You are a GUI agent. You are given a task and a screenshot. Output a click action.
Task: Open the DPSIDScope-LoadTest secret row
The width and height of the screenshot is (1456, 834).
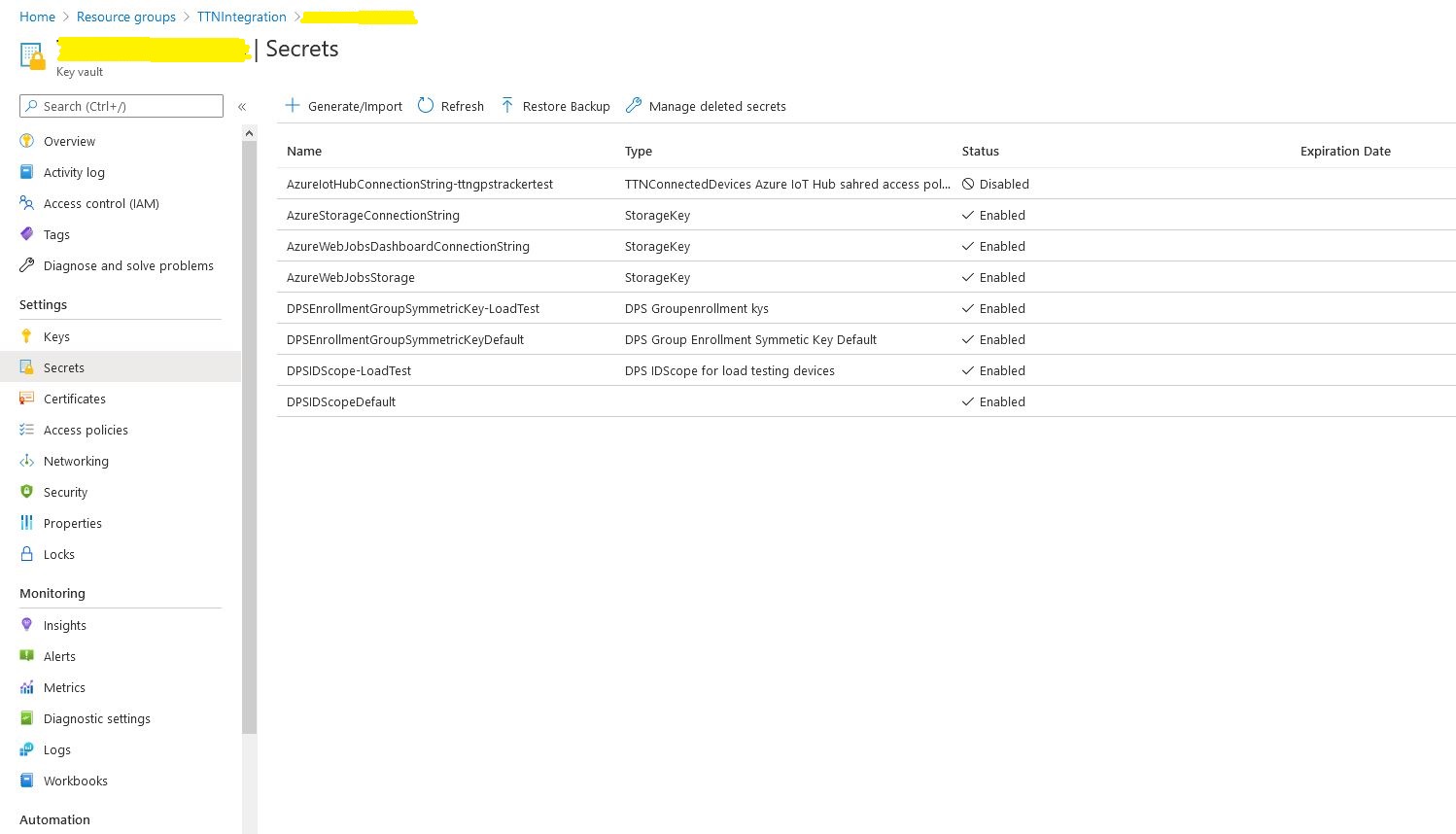coord(349,370)
